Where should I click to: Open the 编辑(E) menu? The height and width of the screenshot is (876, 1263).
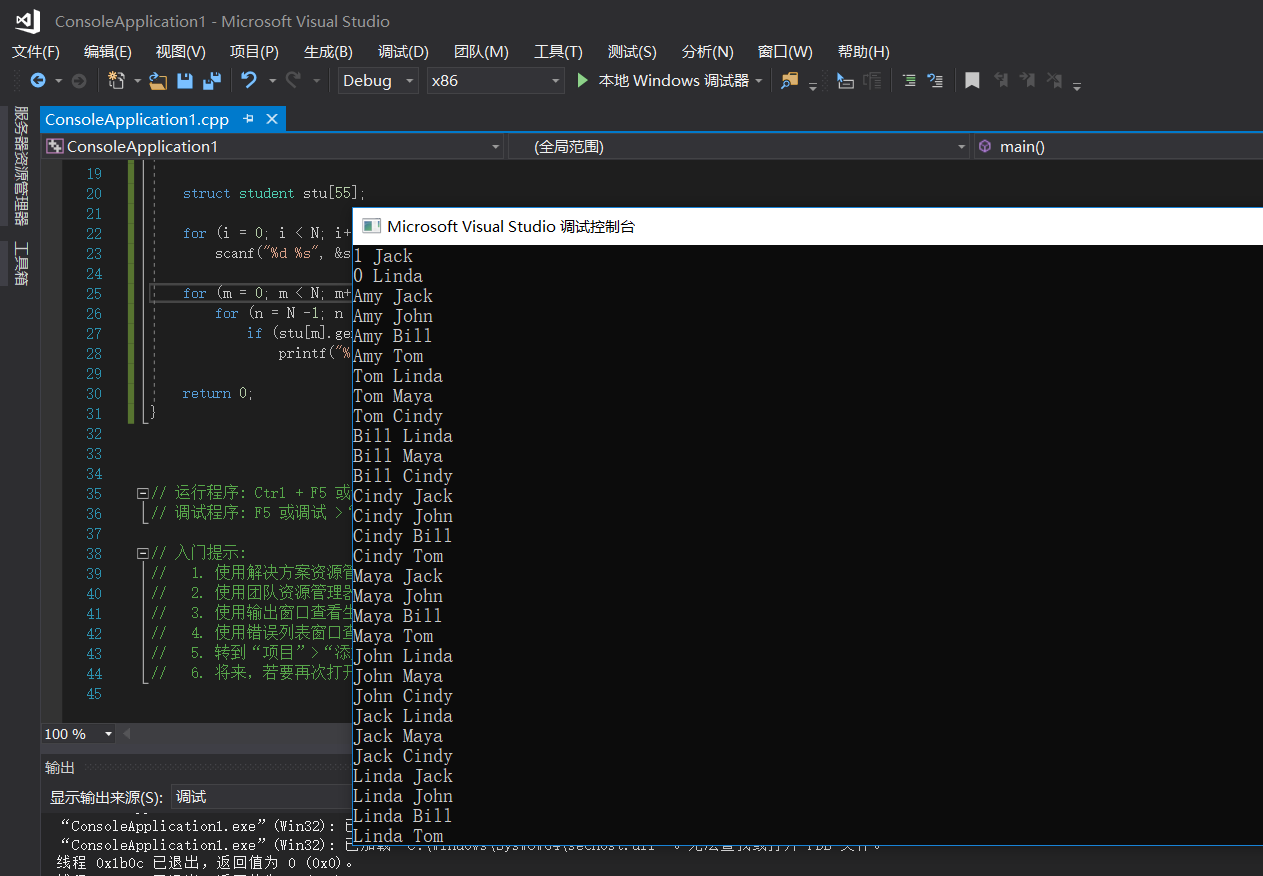coord(108,52)
